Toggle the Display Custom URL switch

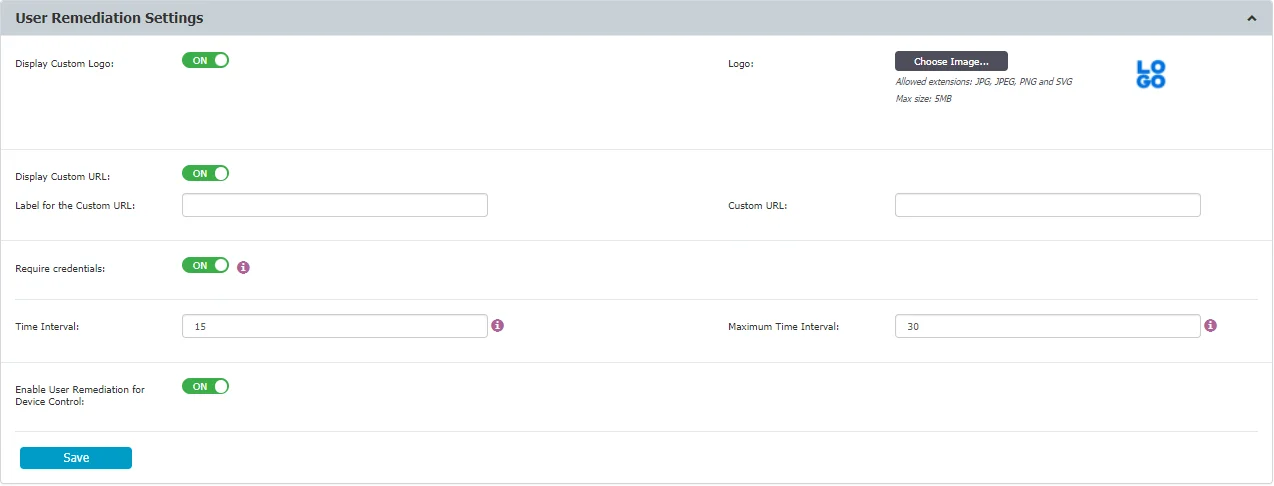coord(205,173)
